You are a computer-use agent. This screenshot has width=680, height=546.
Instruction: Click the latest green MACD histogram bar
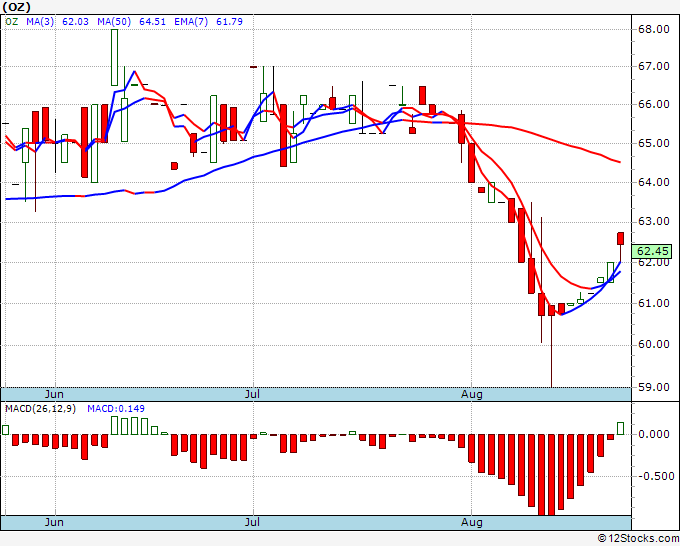pos(621,428)
